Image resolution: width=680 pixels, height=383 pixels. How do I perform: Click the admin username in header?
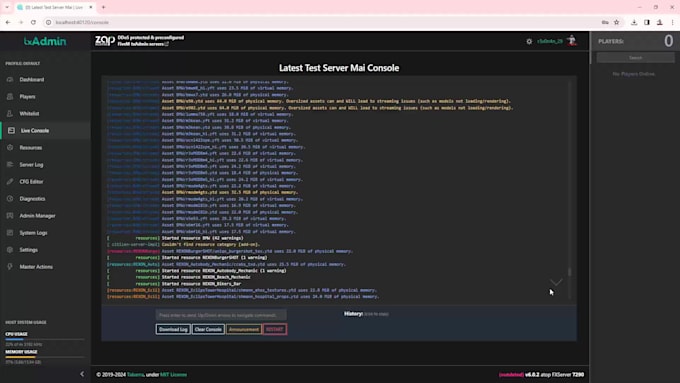[x=550, y=41]
